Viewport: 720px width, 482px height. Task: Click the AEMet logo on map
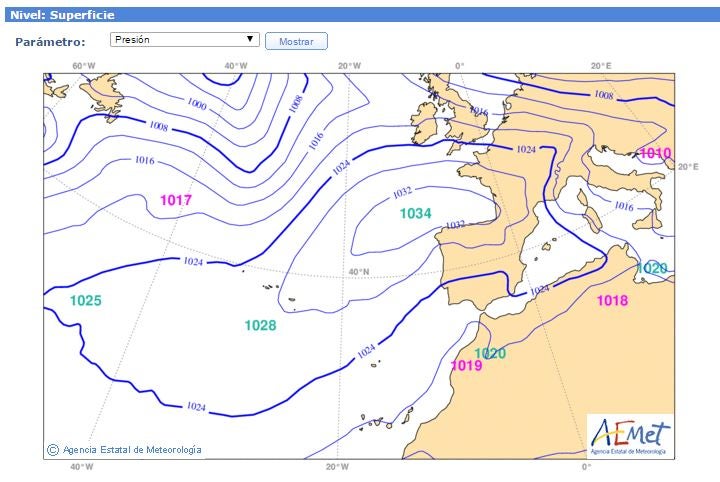point(629,435)
